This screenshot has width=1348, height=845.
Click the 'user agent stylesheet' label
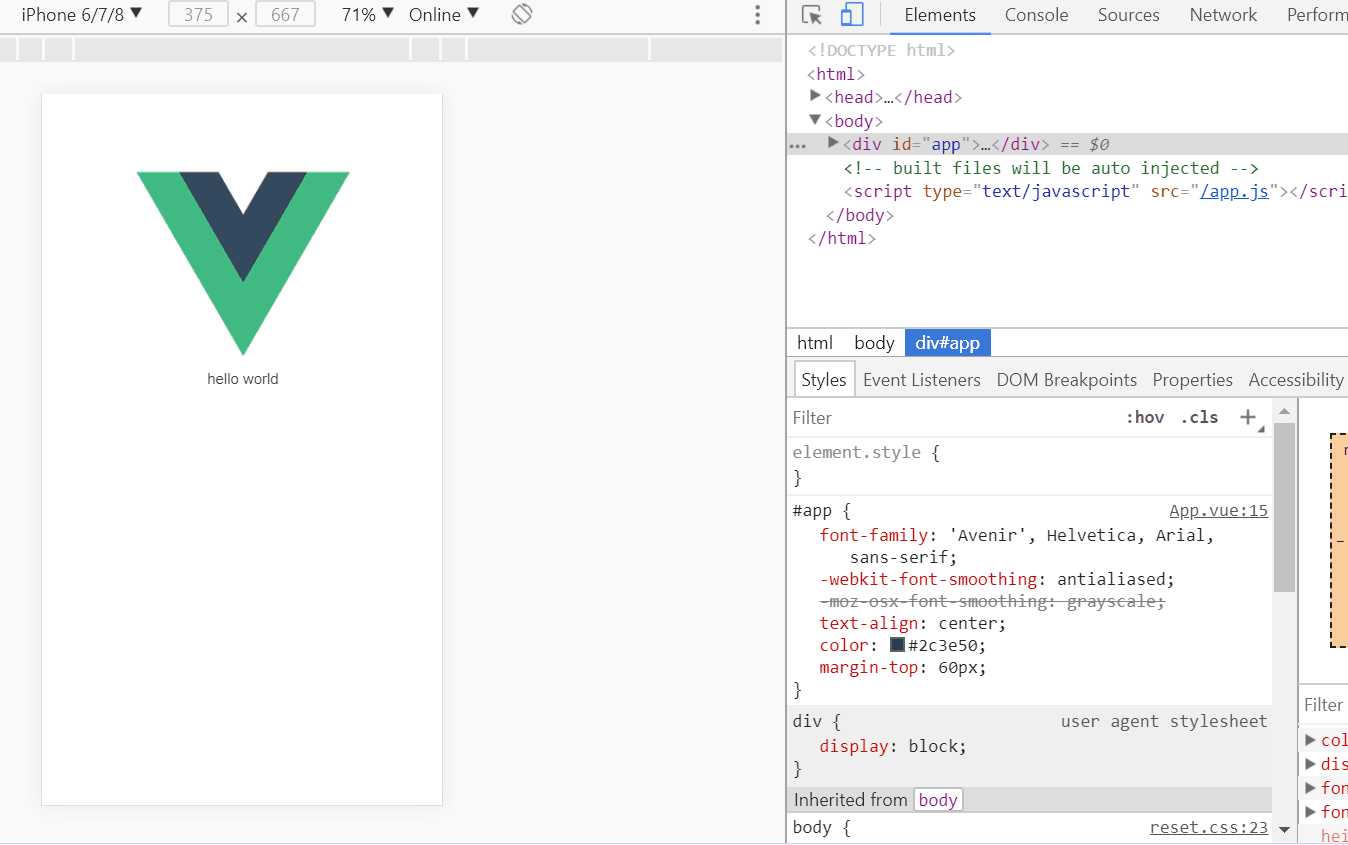[x=1164, y=721]
